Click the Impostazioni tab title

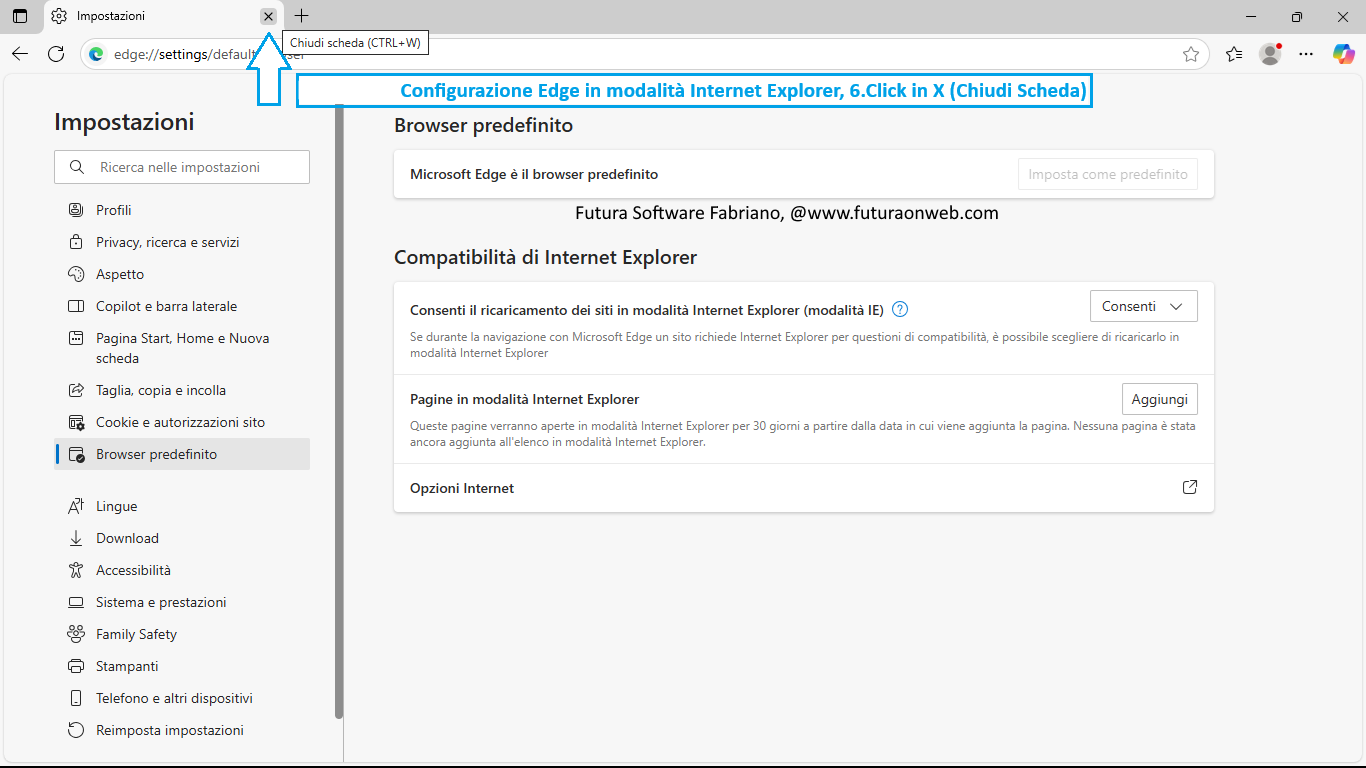(111, 16)
